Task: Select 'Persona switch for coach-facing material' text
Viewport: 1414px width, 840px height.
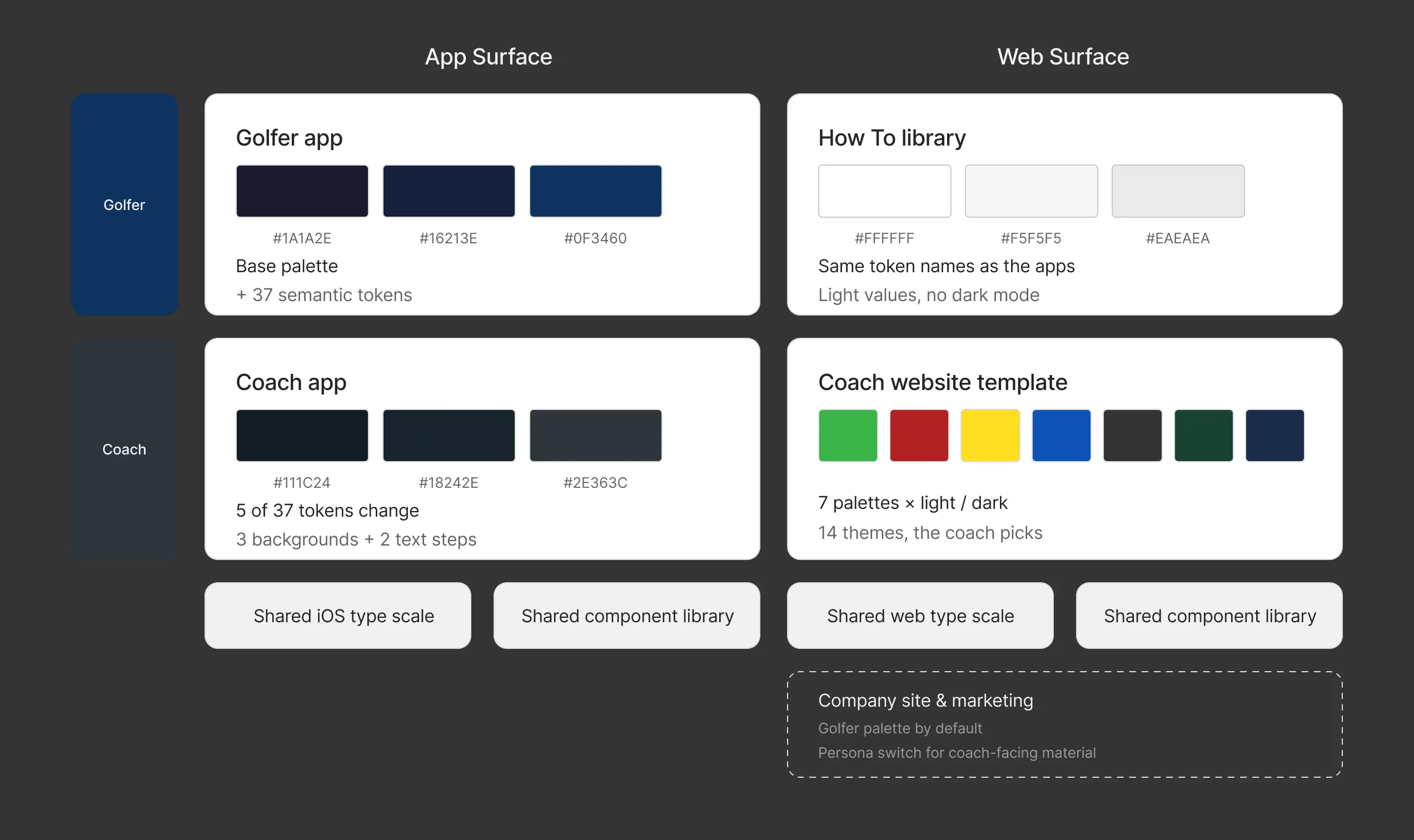Action: tap(957, 753)
